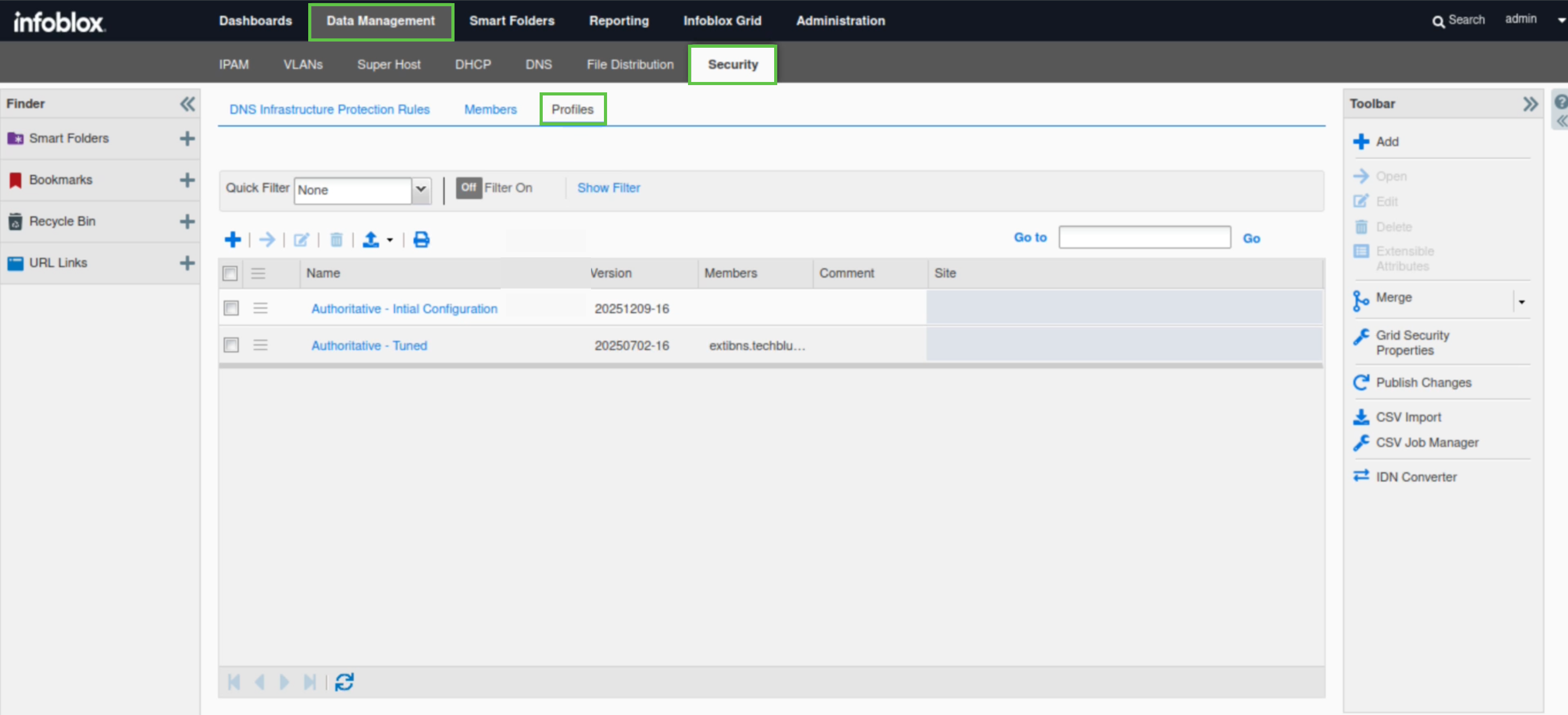Open action menu for Authoritative - Tuned row

260,346
